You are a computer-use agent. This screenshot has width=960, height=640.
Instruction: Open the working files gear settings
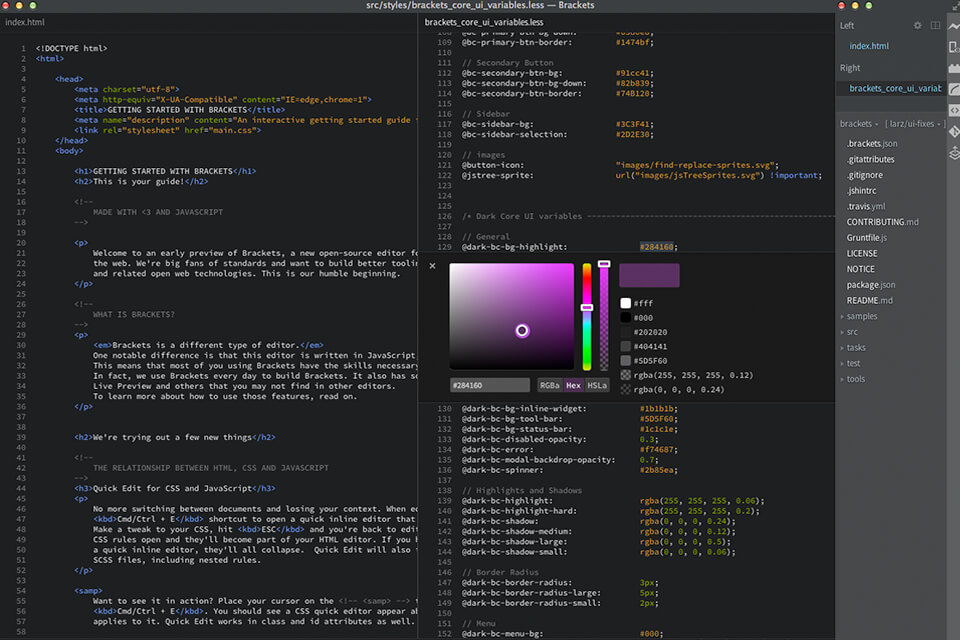click(x=918, y=25)
